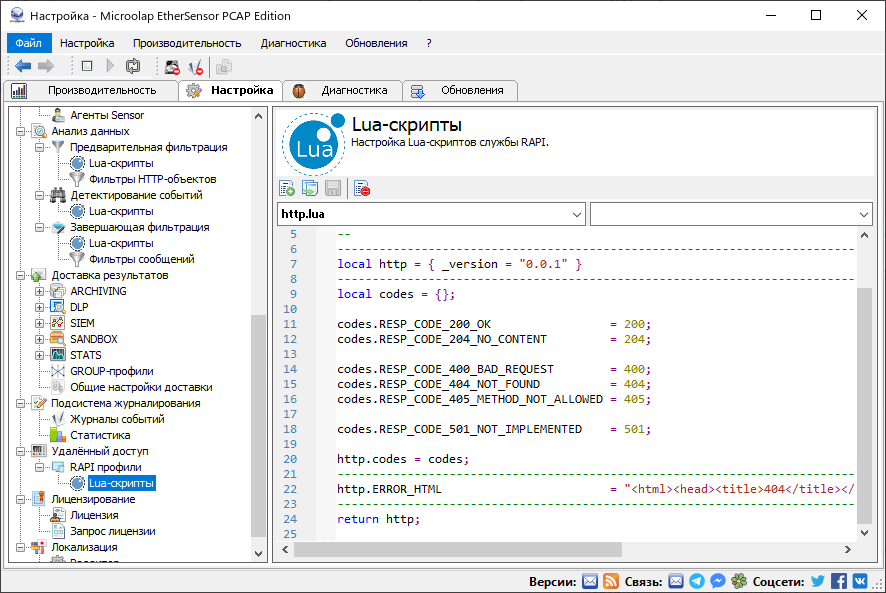Expand the ARCHIVING tree node
The image size is (886, 593).
coord(41,291)
